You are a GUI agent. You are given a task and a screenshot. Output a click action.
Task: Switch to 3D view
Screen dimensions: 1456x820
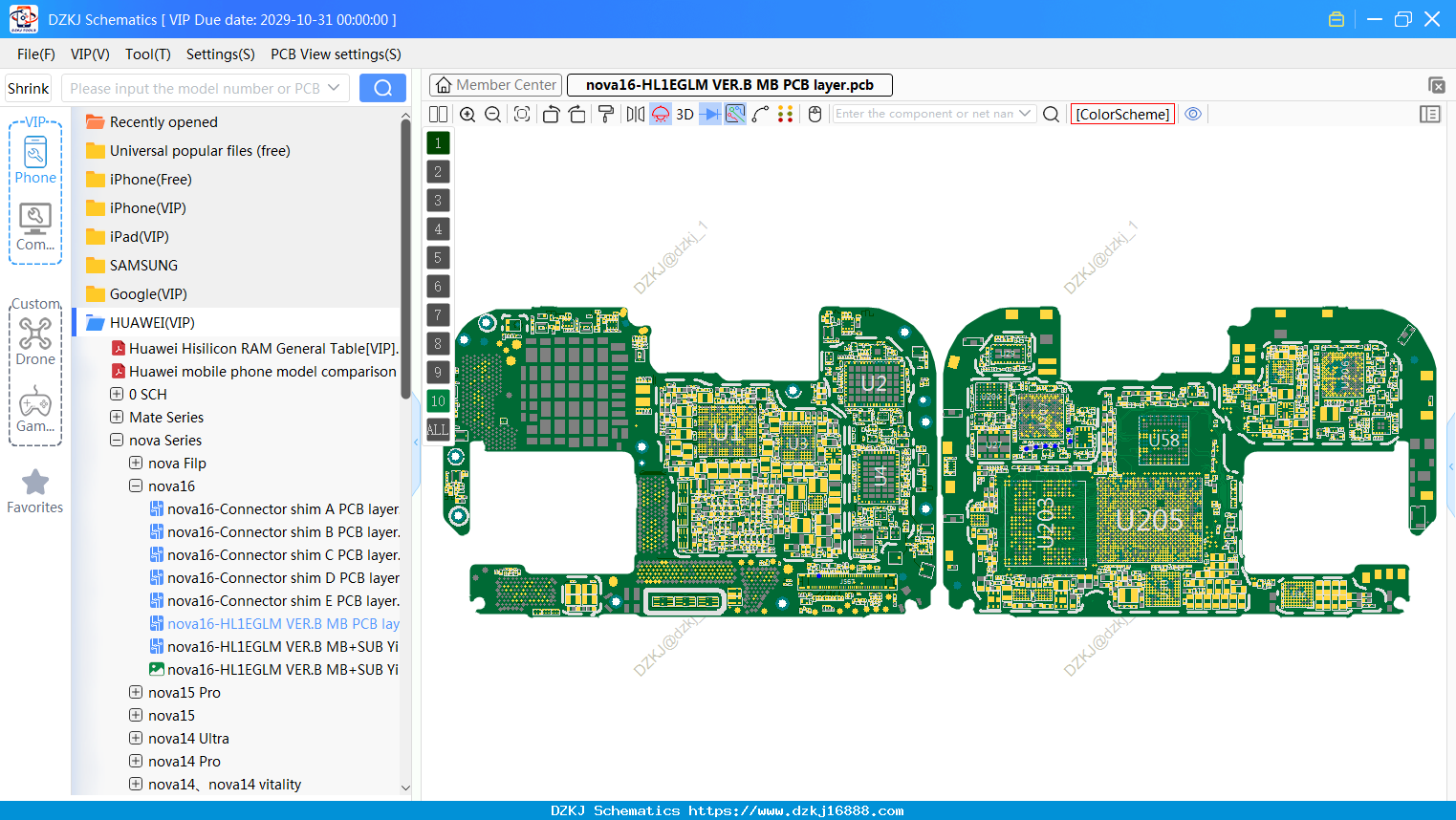[685, 114]
